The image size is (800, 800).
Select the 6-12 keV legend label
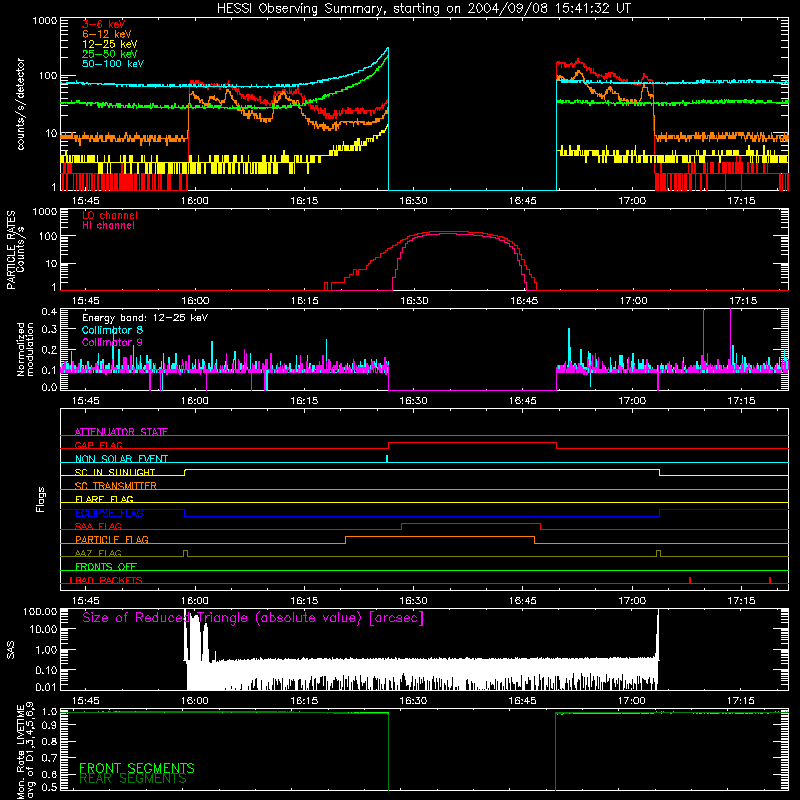[x=107, y=34]
